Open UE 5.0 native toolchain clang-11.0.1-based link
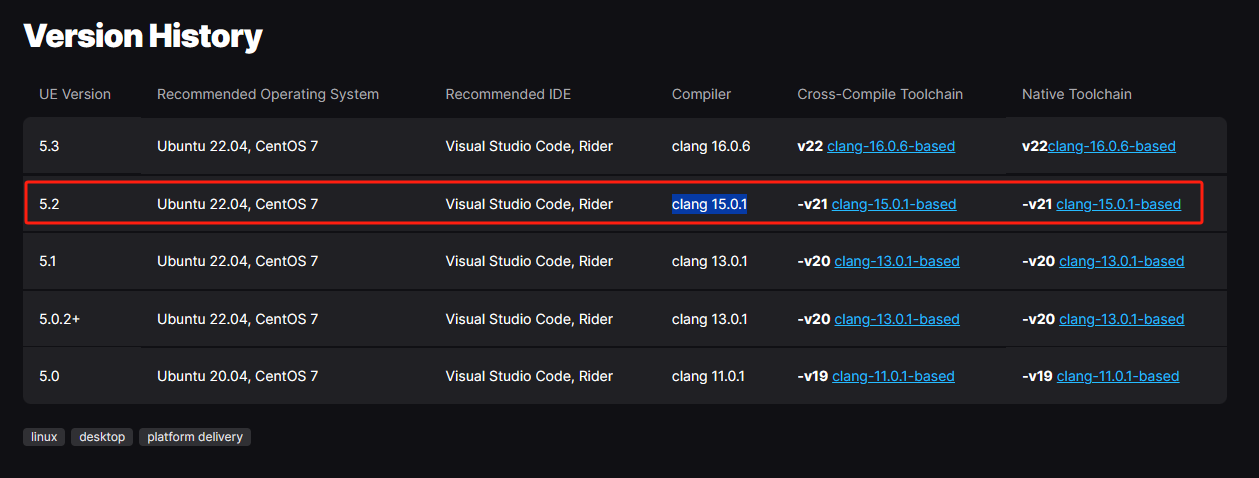This screenshot has height=478, width=1259. 1118,376
